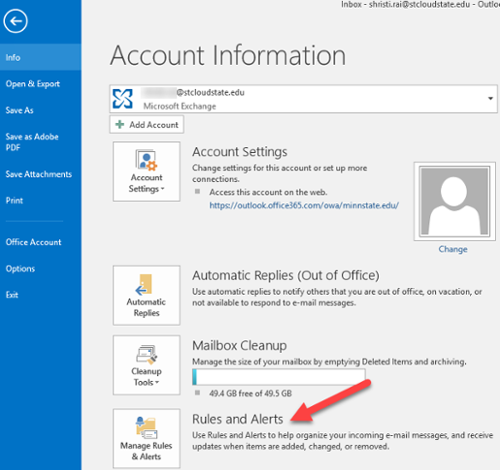500x470 pixels.
Task: Click the mailbox storage usage bar
Action: tap(279, 377)
